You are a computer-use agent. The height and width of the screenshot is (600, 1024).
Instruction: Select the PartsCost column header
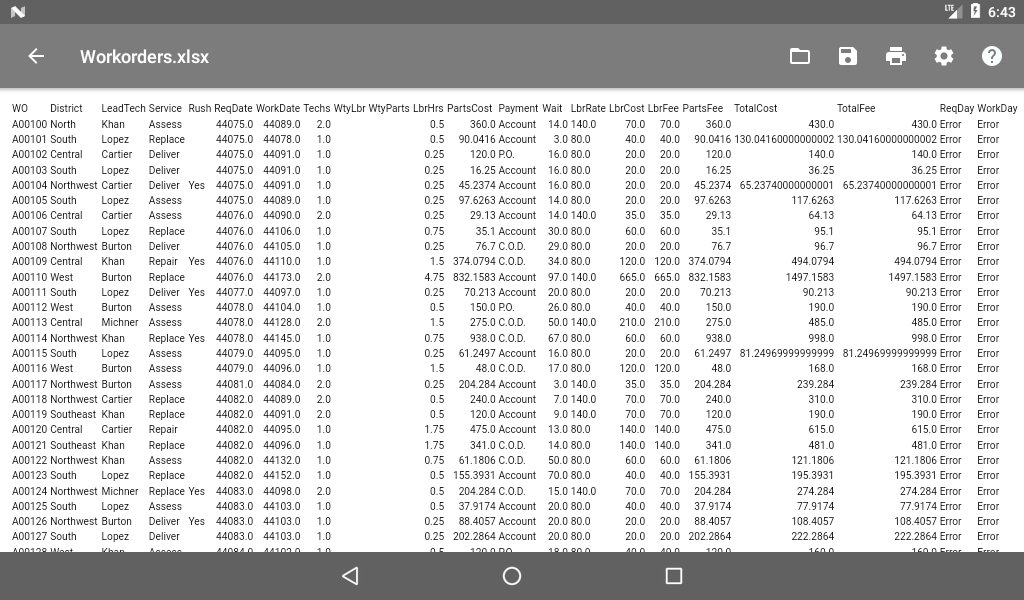coord(470,108)
